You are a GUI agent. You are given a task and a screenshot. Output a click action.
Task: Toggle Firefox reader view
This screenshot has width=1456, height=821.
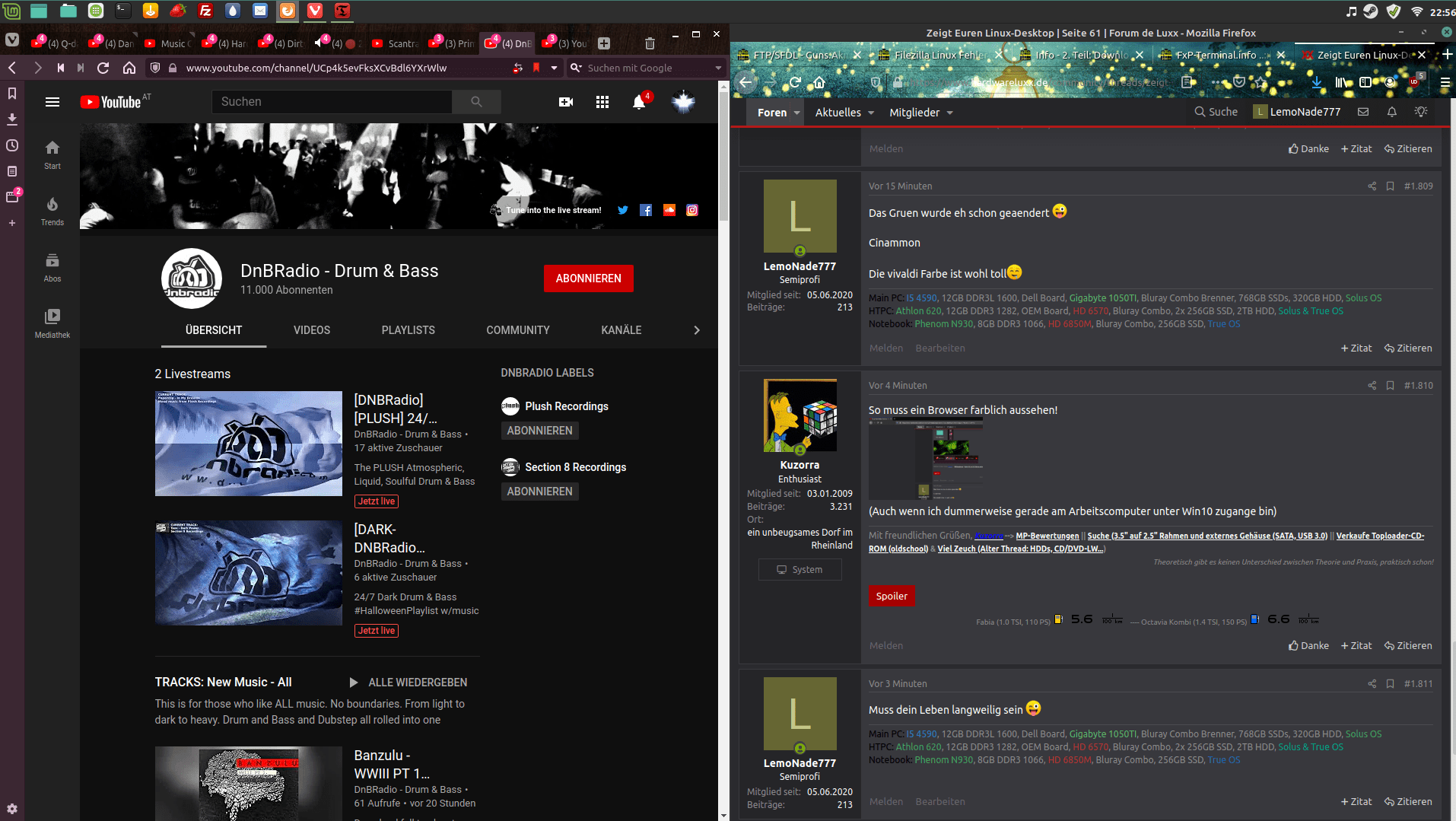click(1187, 82)
